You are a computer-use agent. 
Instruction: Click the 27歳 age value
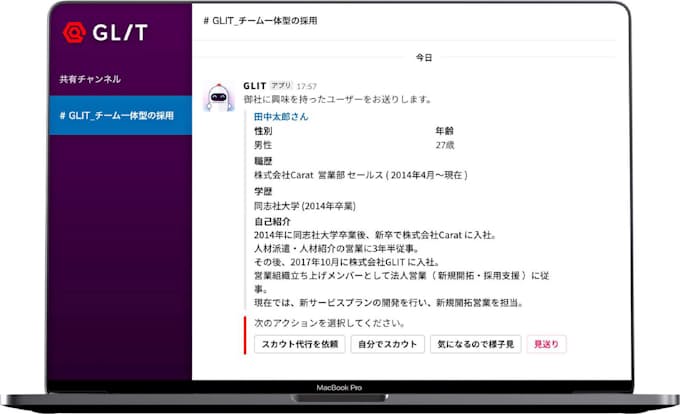tap(446, 146)
